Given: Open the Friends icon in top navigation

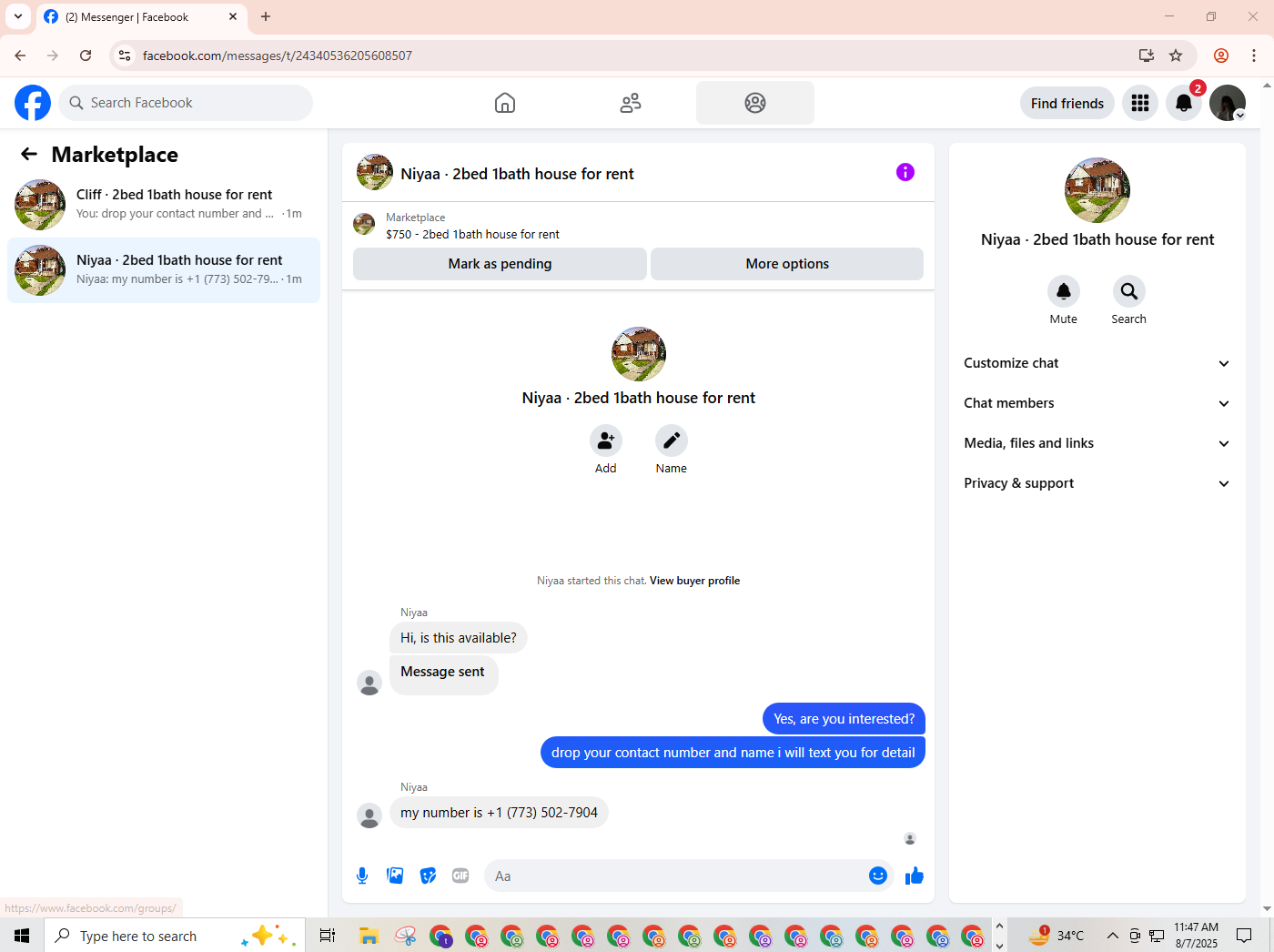Looking at the screenshot, I should [x=631, y=103].
